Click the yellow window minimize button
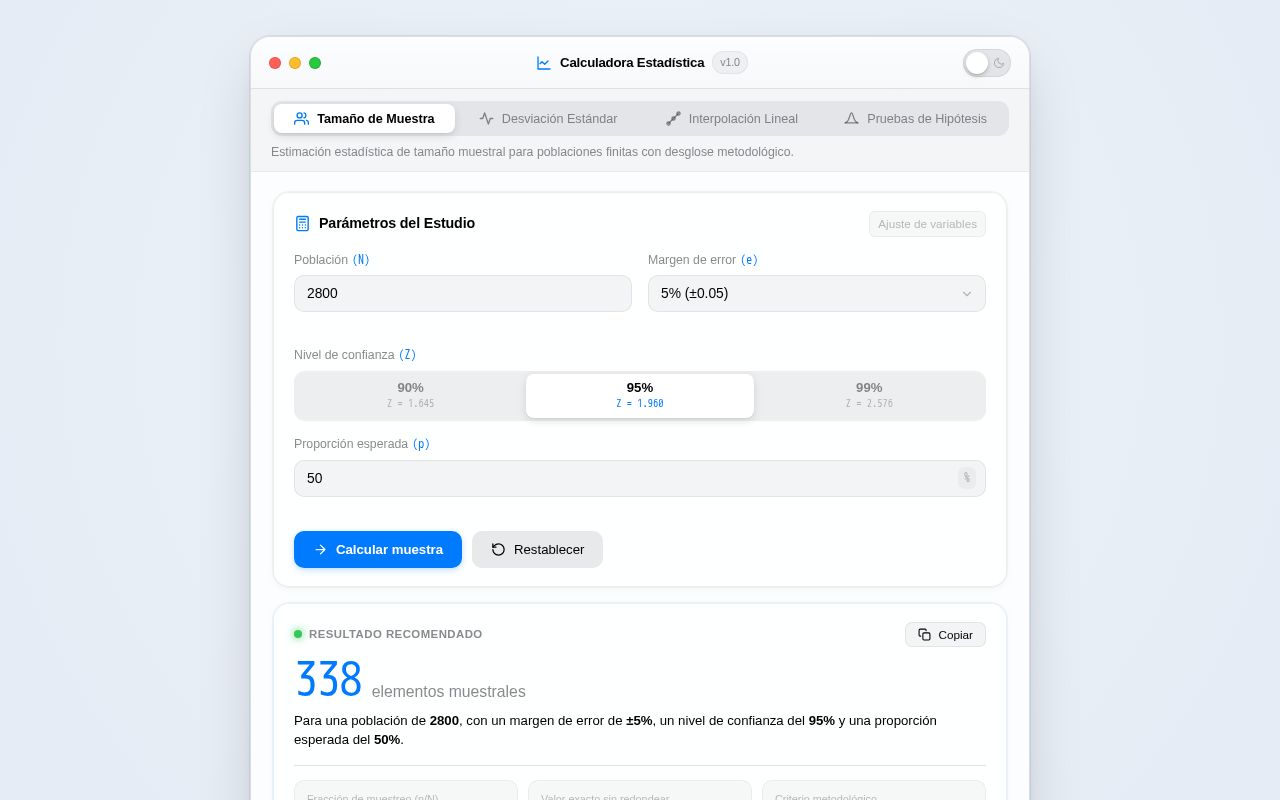1280x800 pixels. pos(295,63)
